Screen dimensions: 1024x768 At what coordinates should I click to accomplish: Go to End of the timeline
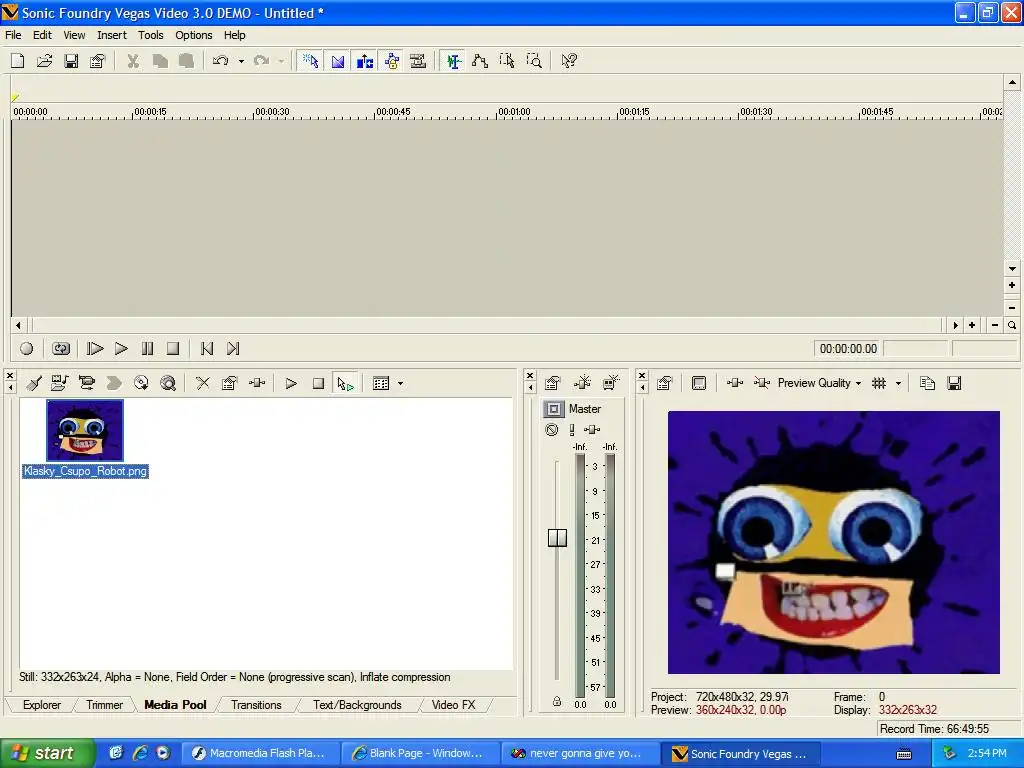233,349
